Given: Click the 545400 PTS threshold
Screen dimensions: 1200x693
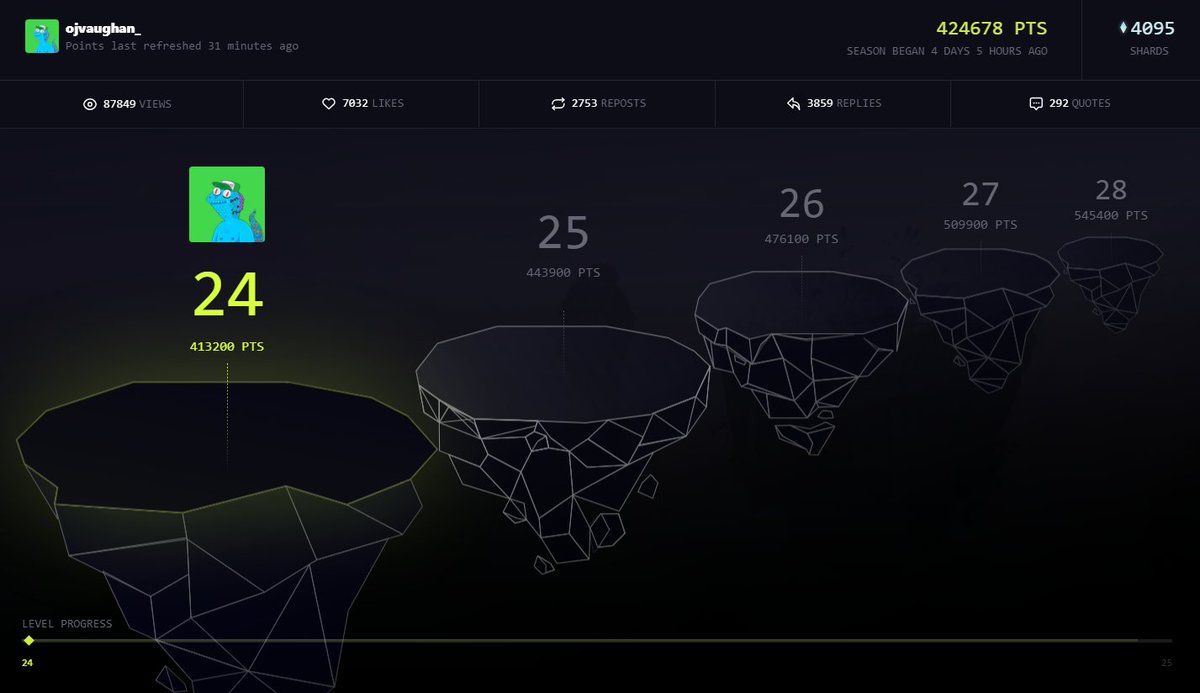Looking at the screenshot, I should pyautogui.click(x=1111, y=215).
